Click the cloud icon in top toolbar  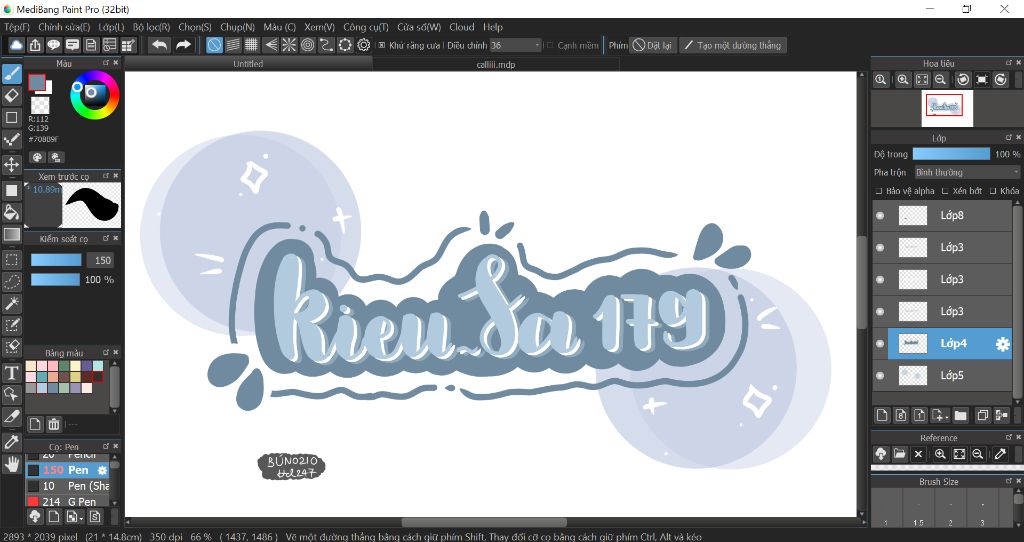click(x=16, y=45)
